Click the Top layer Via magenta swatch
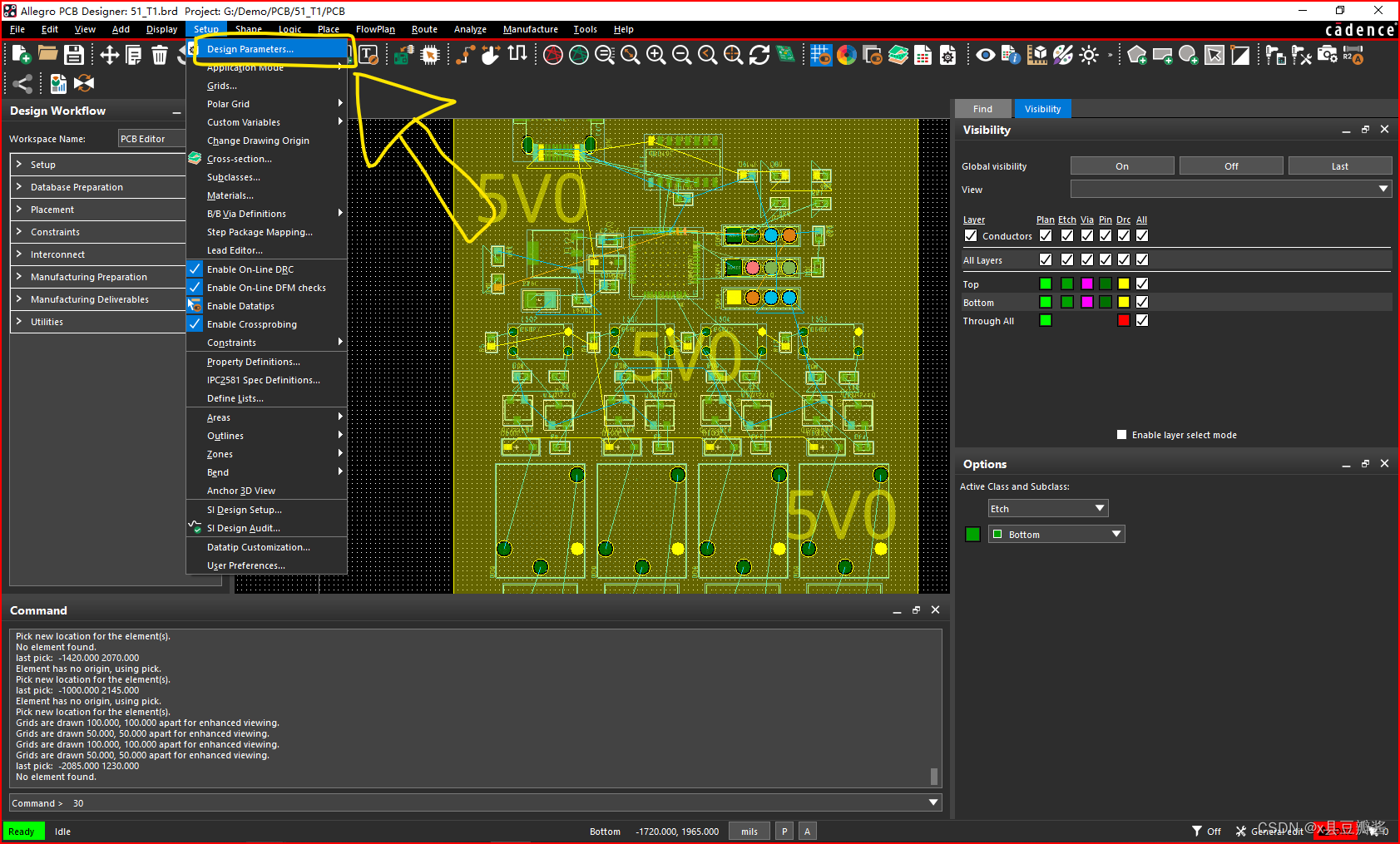 coord(1087,284)
